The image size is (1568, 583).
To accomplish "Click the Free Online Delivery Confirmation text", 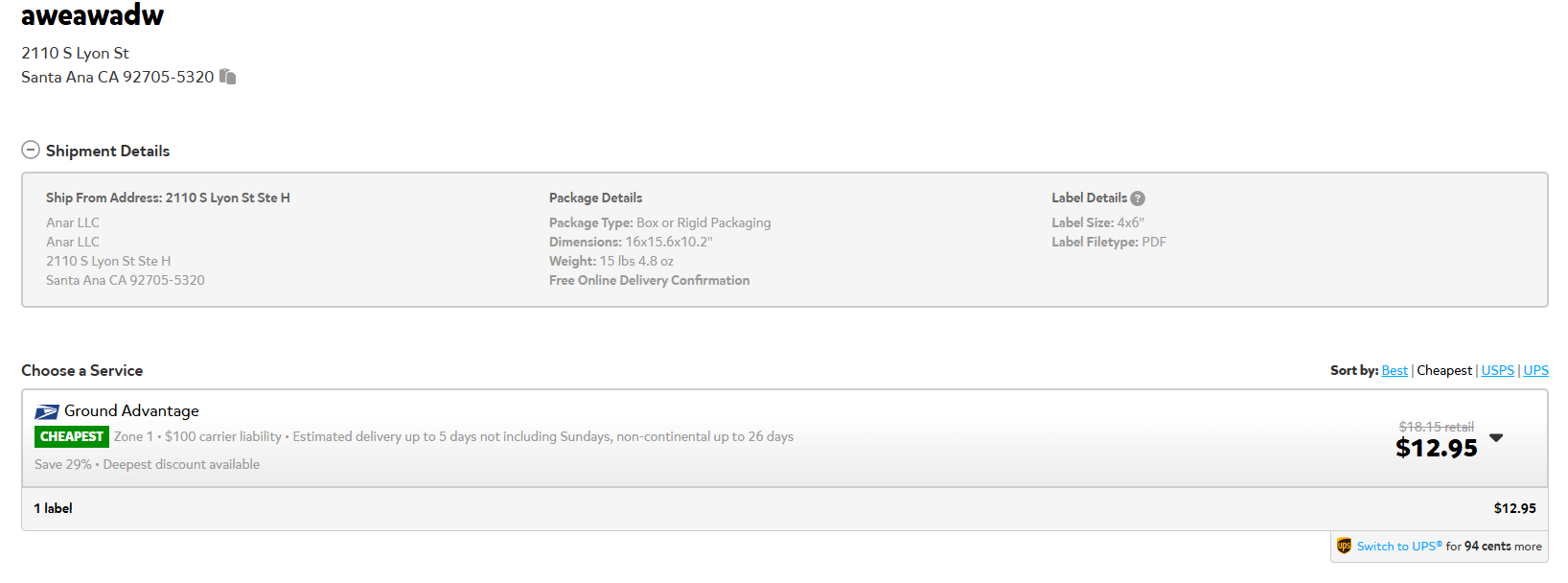I will pyautogui.click(x=649, y=280).
